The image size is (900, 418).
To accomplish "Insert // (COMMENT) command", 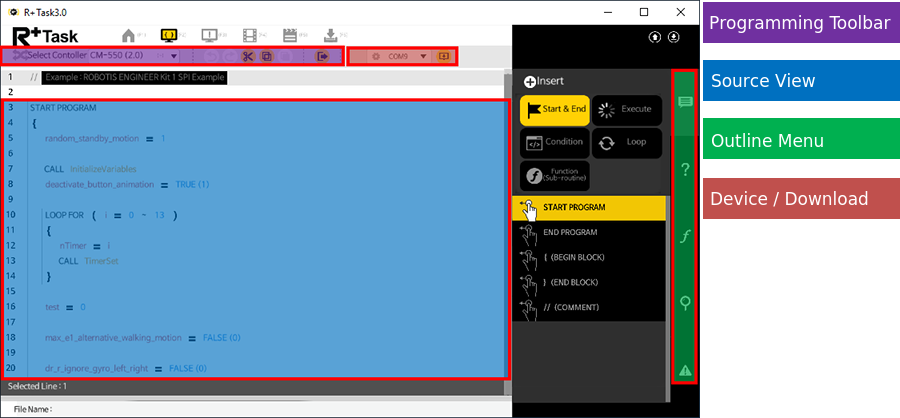I will point(588,308).
